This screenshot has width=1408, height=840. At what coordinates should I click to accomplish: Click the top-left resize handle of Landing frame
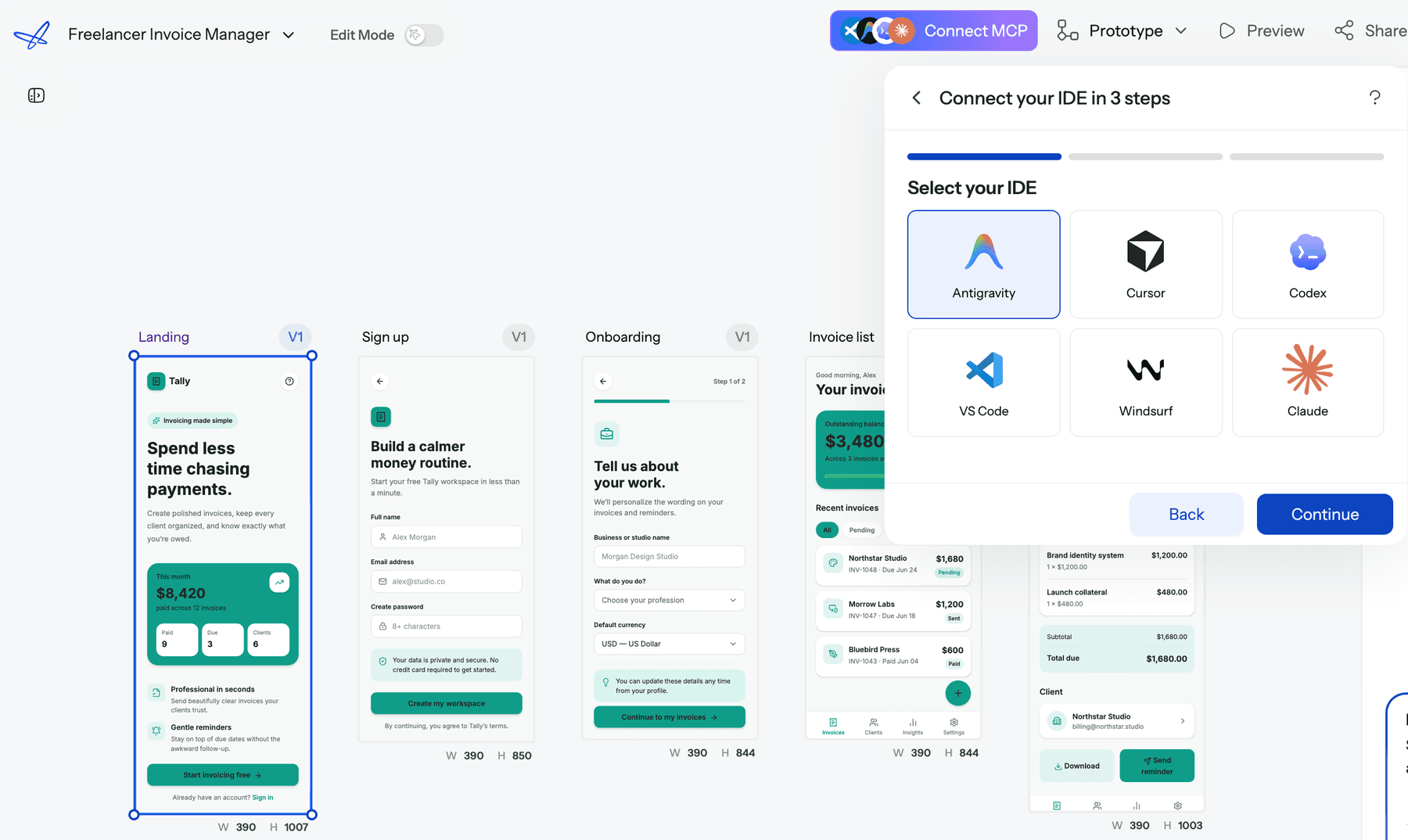134,355
